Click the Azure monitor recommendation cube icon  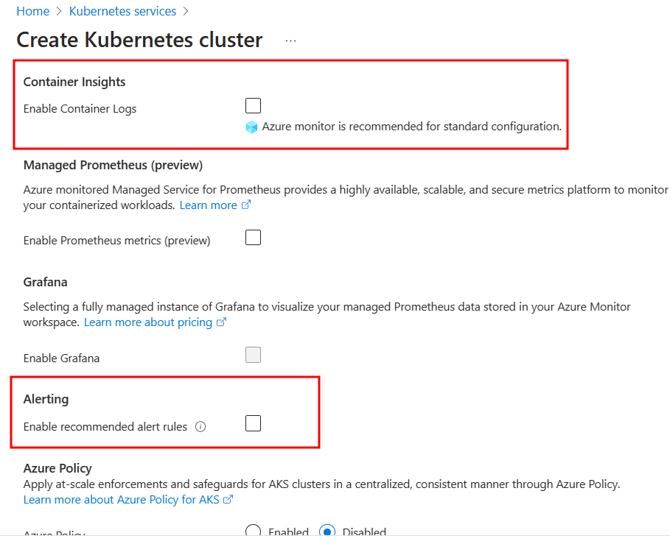(x=252, y=127)
